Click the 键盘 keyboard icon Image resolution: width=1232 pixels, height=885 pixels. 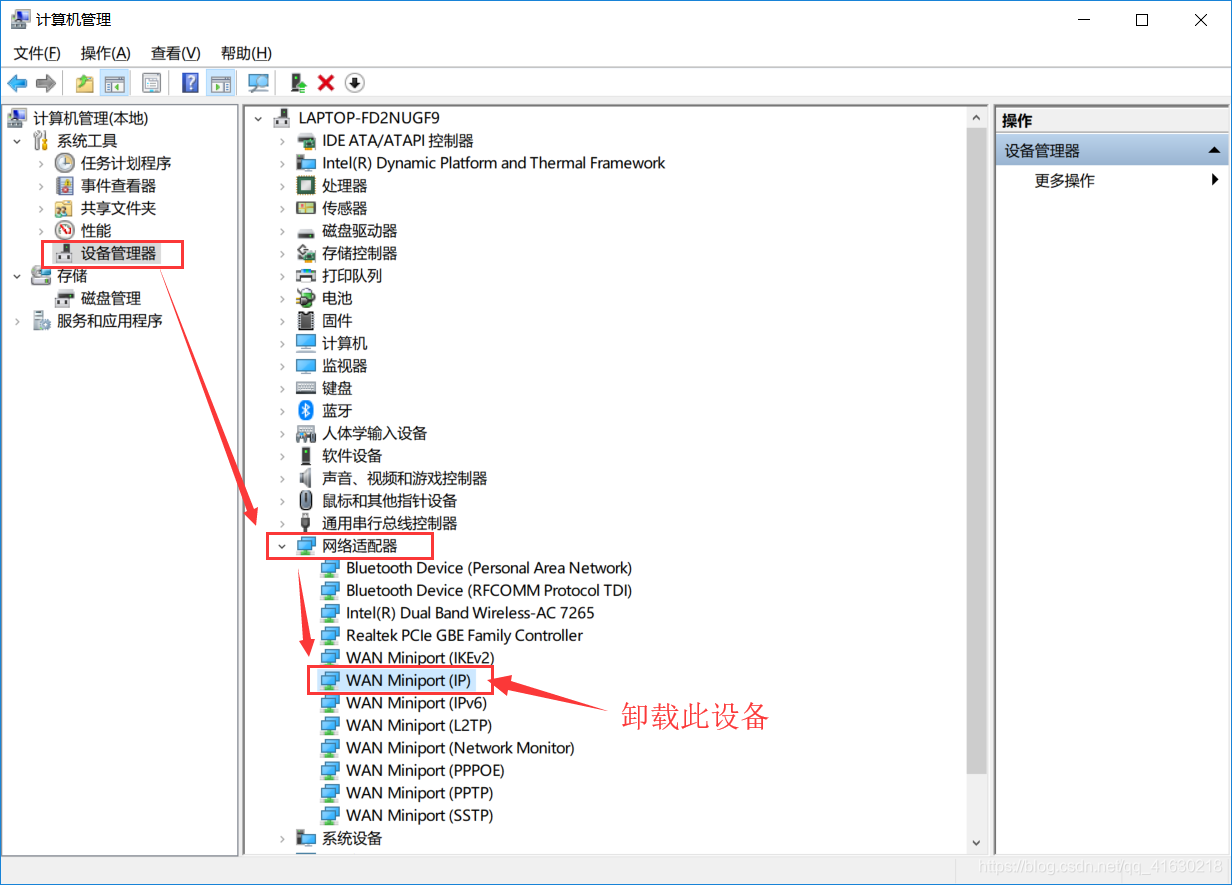coord(306,388)
